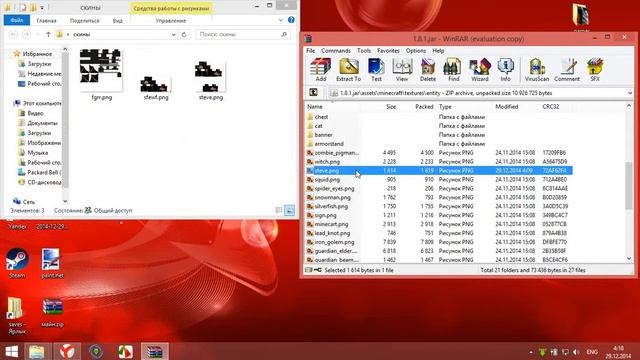This screenshot has height=360, width=640.
Task: Open Explorer help question mark icon
Action: (291, 20)
